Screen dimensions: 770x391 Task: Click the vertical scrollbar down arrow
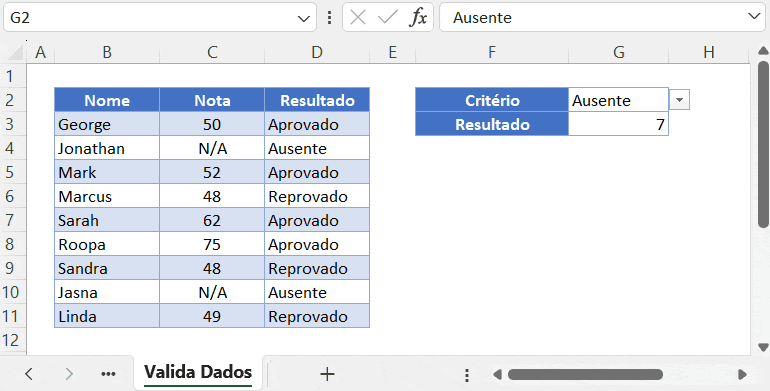(763, 348)
